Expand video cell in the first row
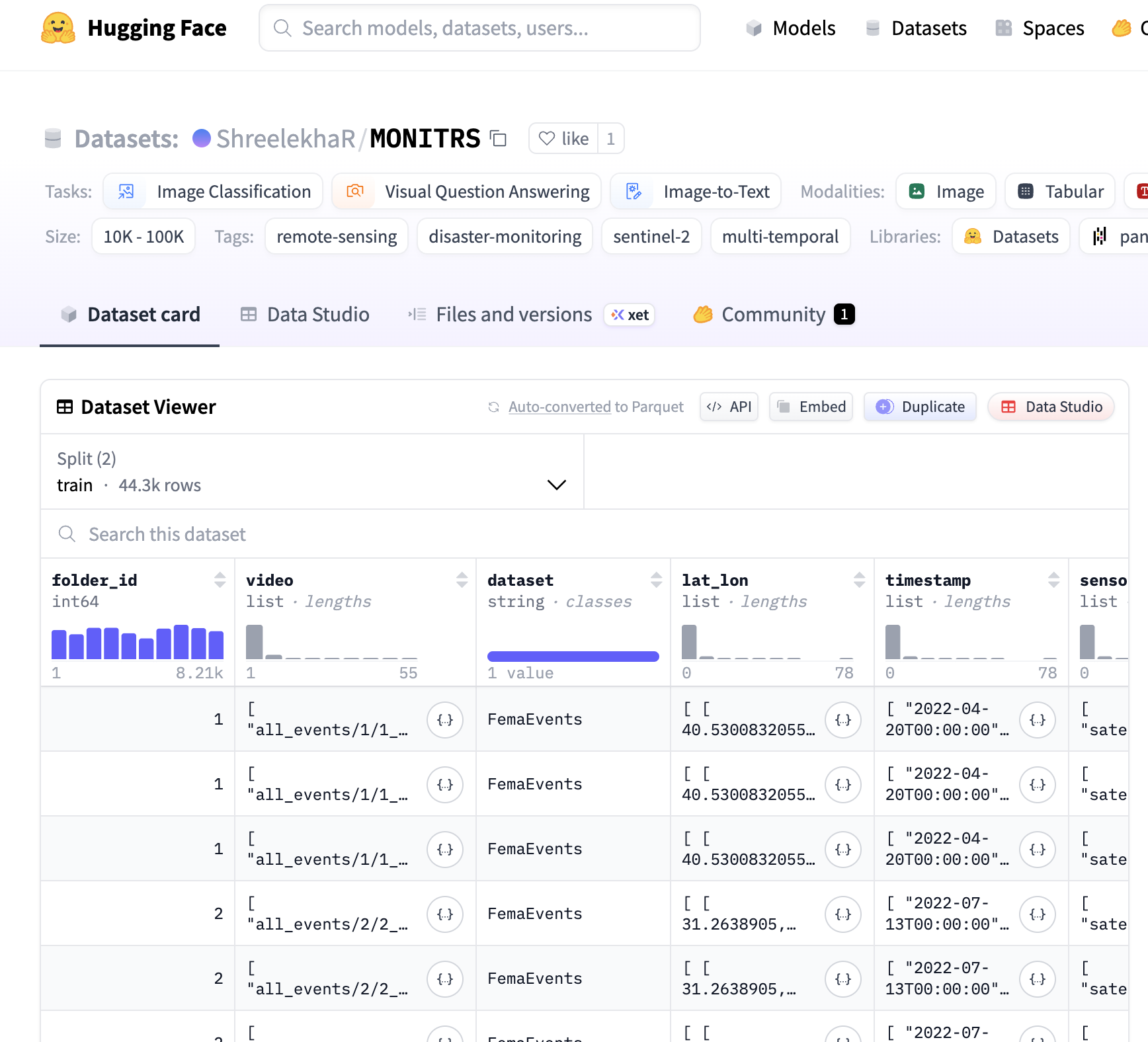The height and width of the screenshot is (1042, 1148). [444, 719]
